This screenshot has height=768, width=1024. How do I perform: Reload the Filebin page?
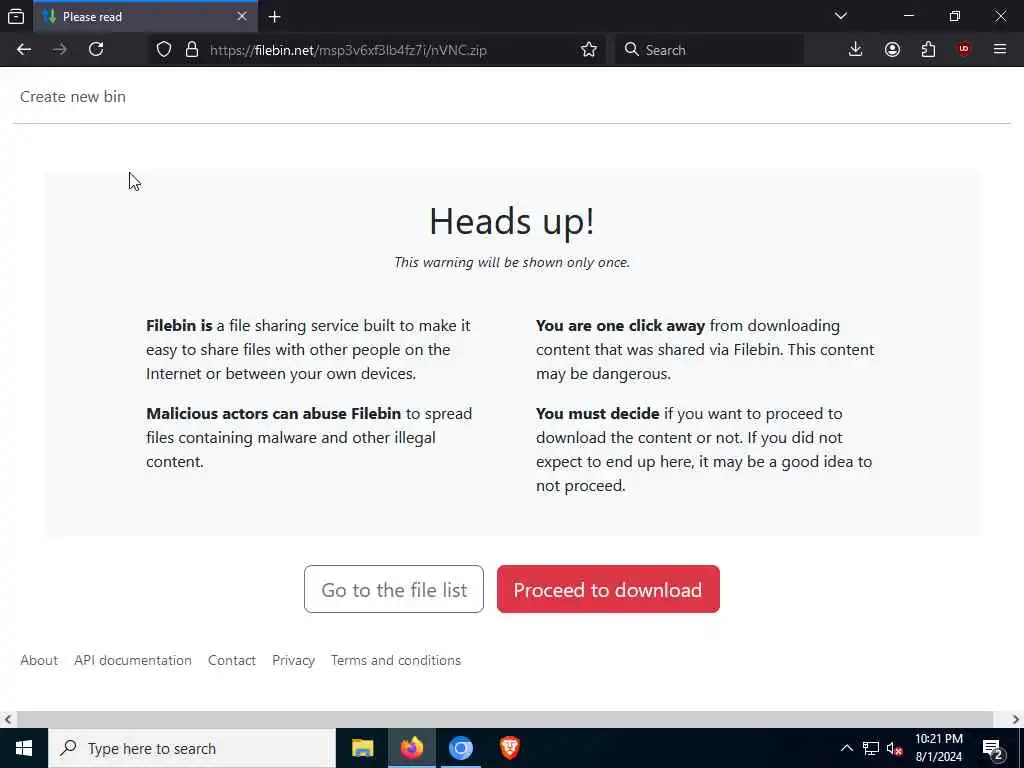click(x=96, y=50)
